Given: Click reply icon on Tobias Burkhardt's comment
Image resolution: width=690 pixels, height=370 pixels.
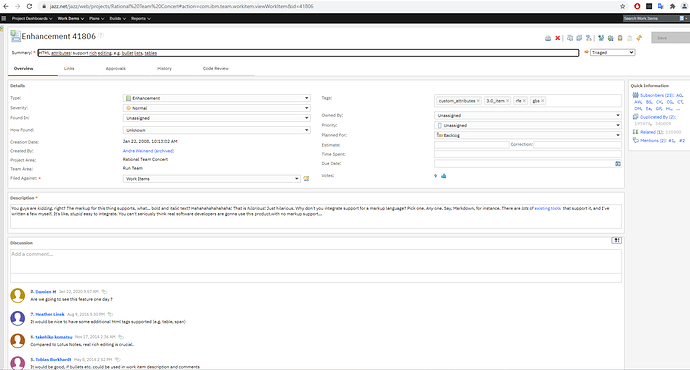Looking at the screenshot, I should [117, 359].
